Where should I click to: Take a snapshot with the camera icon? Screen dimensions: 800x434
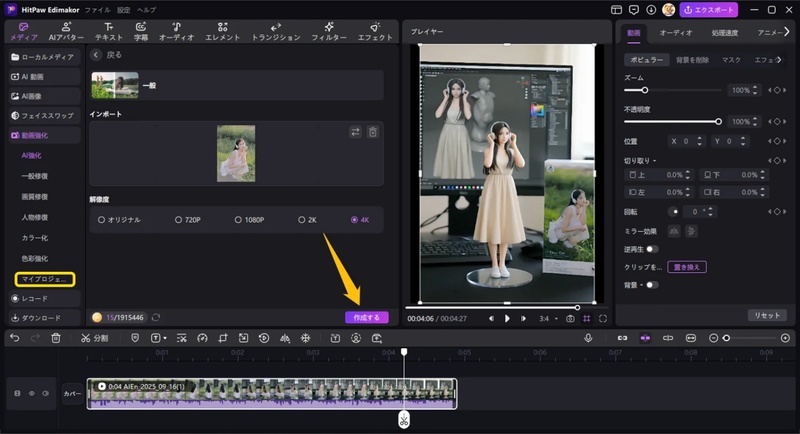click(x=570, y=318)
